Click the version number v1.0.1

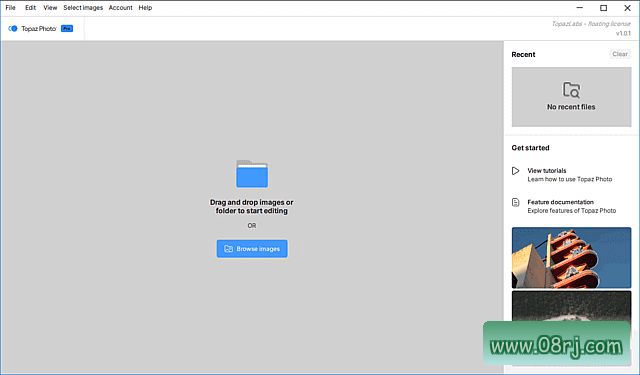(623, 33)
